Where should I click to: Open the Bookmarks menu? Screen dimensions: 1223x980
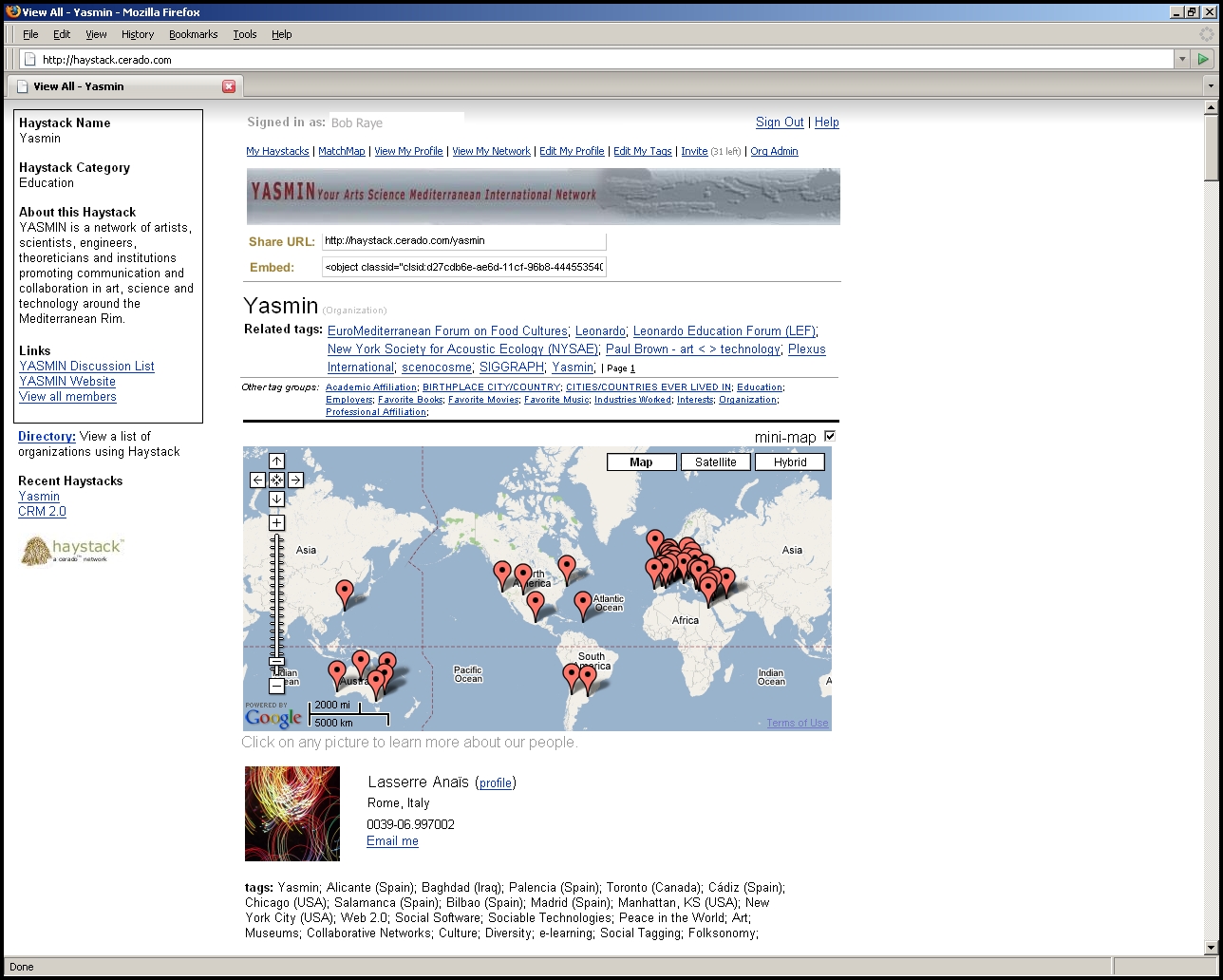[194, 34]
